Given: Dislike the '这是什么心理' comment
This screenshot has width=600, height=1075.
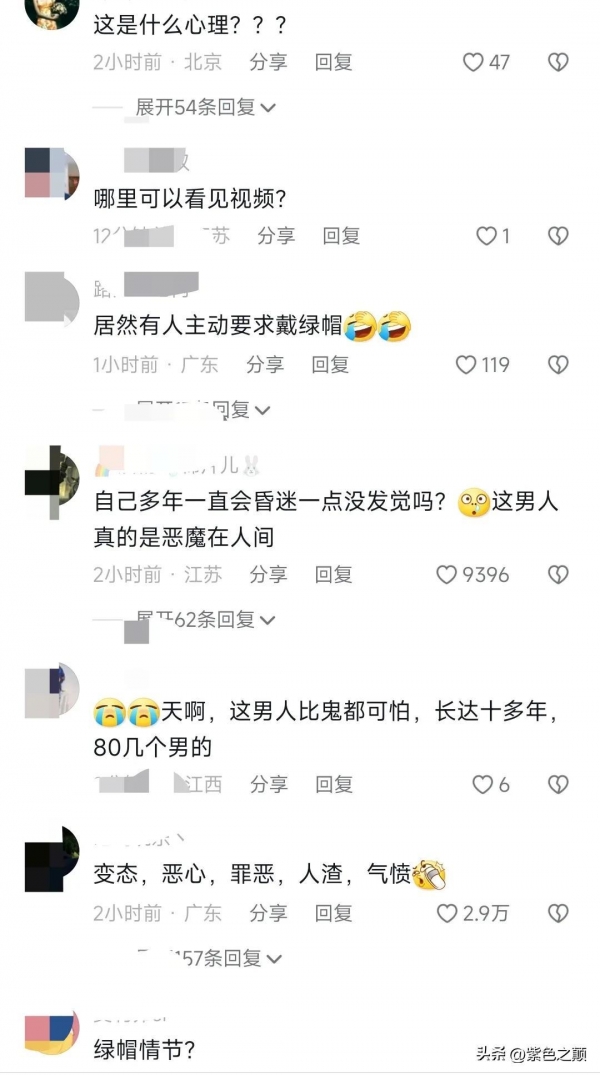Looking at the screenshot, I should click(558, 62).
